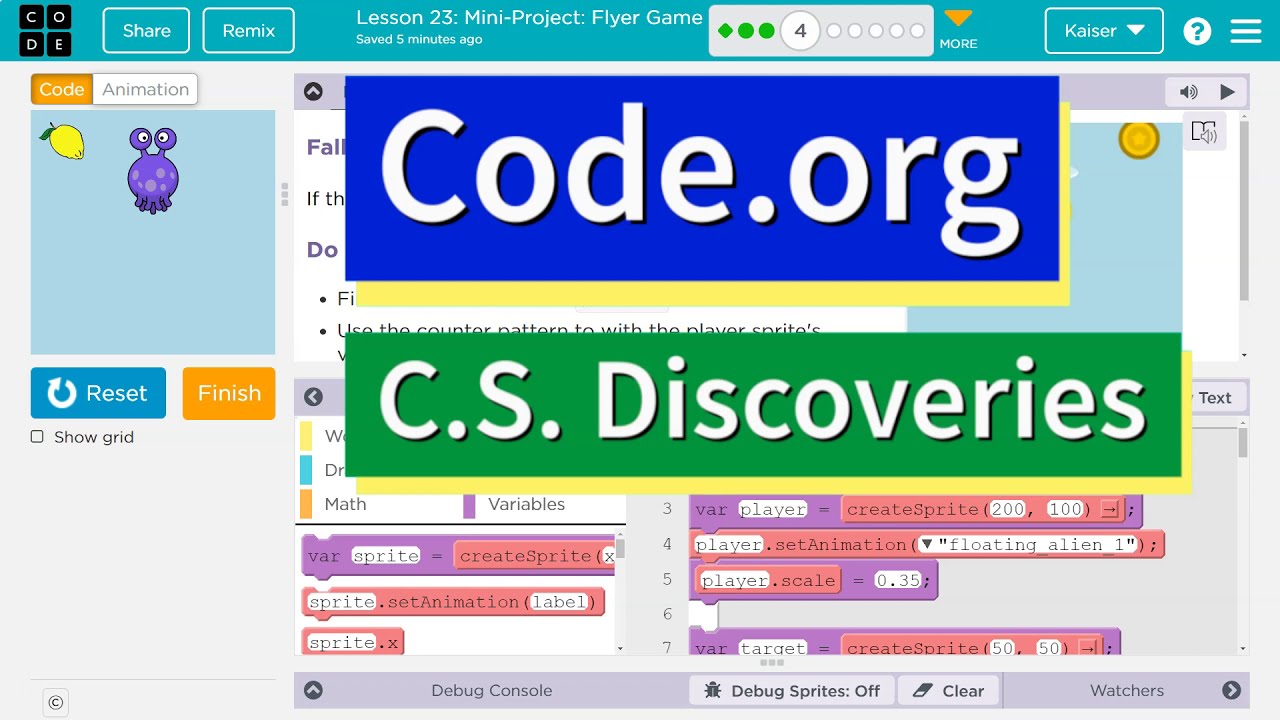Open the Kaiser account dropdown
Screen dimensions: 1280x720
click(1104, 31)
